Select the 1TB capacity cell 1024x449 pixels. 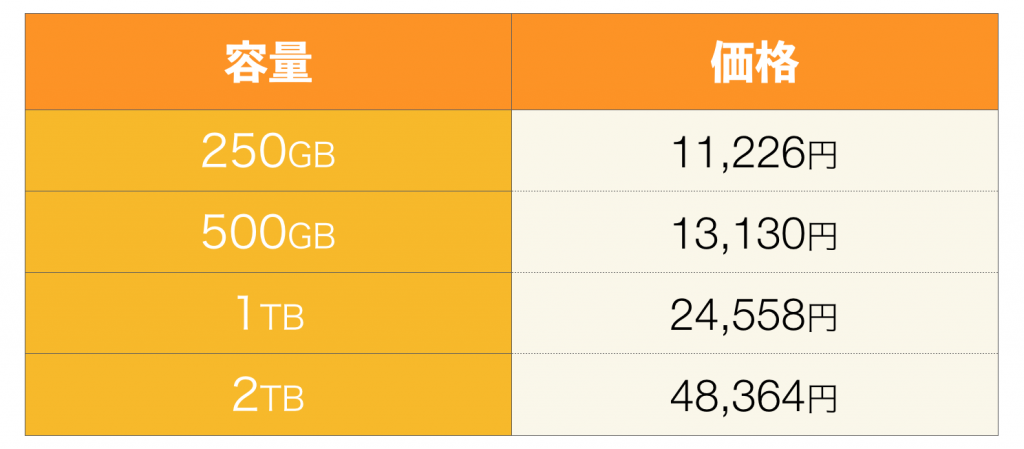click(268, 313)
